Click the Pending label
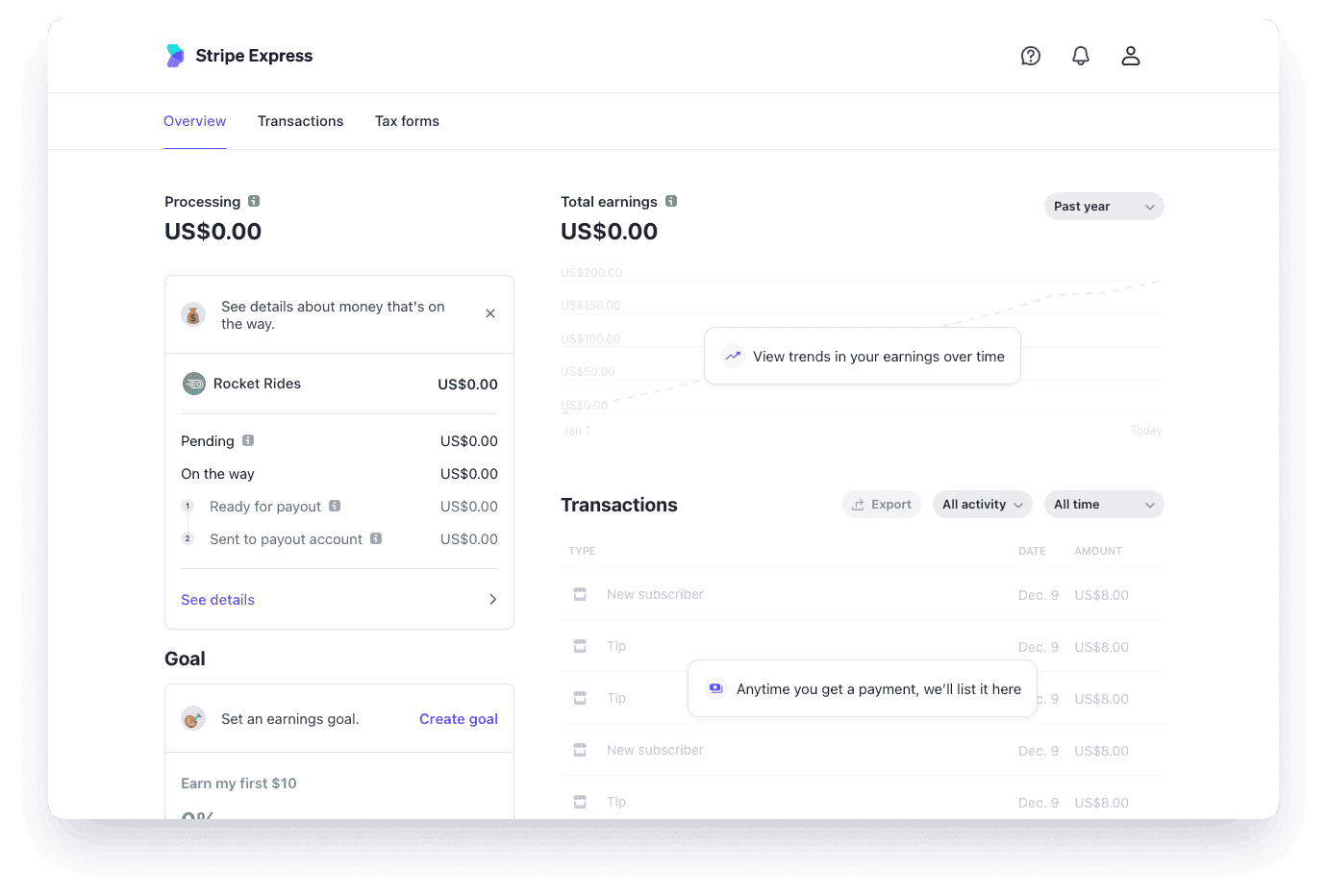Viewport: 1327px width, 896px height. (x=208, y=441)
